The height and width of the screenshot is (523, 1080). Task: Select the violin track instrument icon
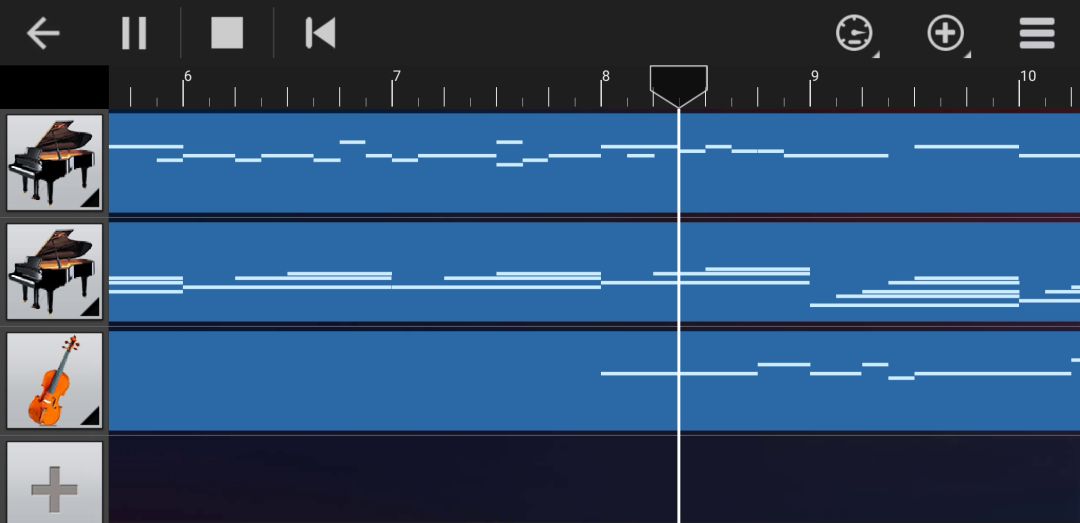point(54,380)
